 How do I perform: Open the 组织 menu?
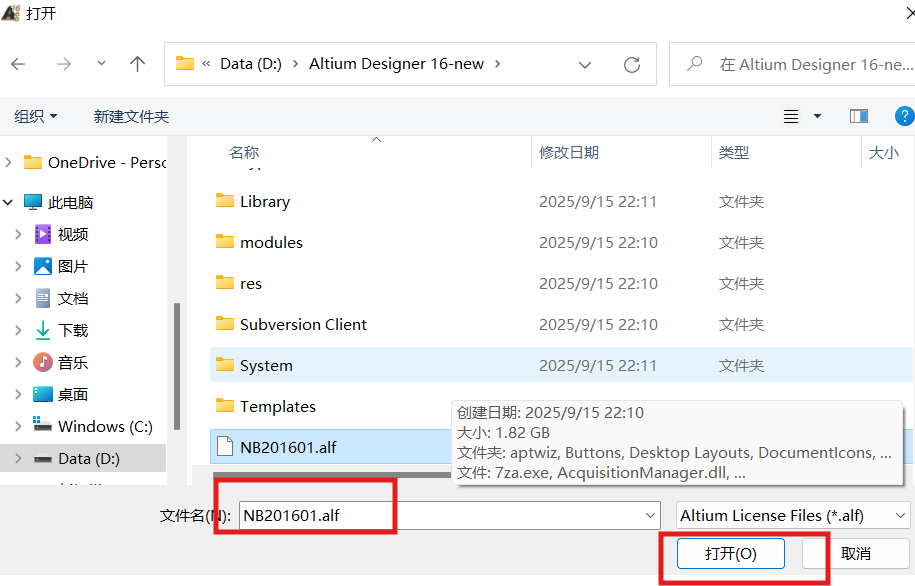pyautogui.click(x=36, y=116)
